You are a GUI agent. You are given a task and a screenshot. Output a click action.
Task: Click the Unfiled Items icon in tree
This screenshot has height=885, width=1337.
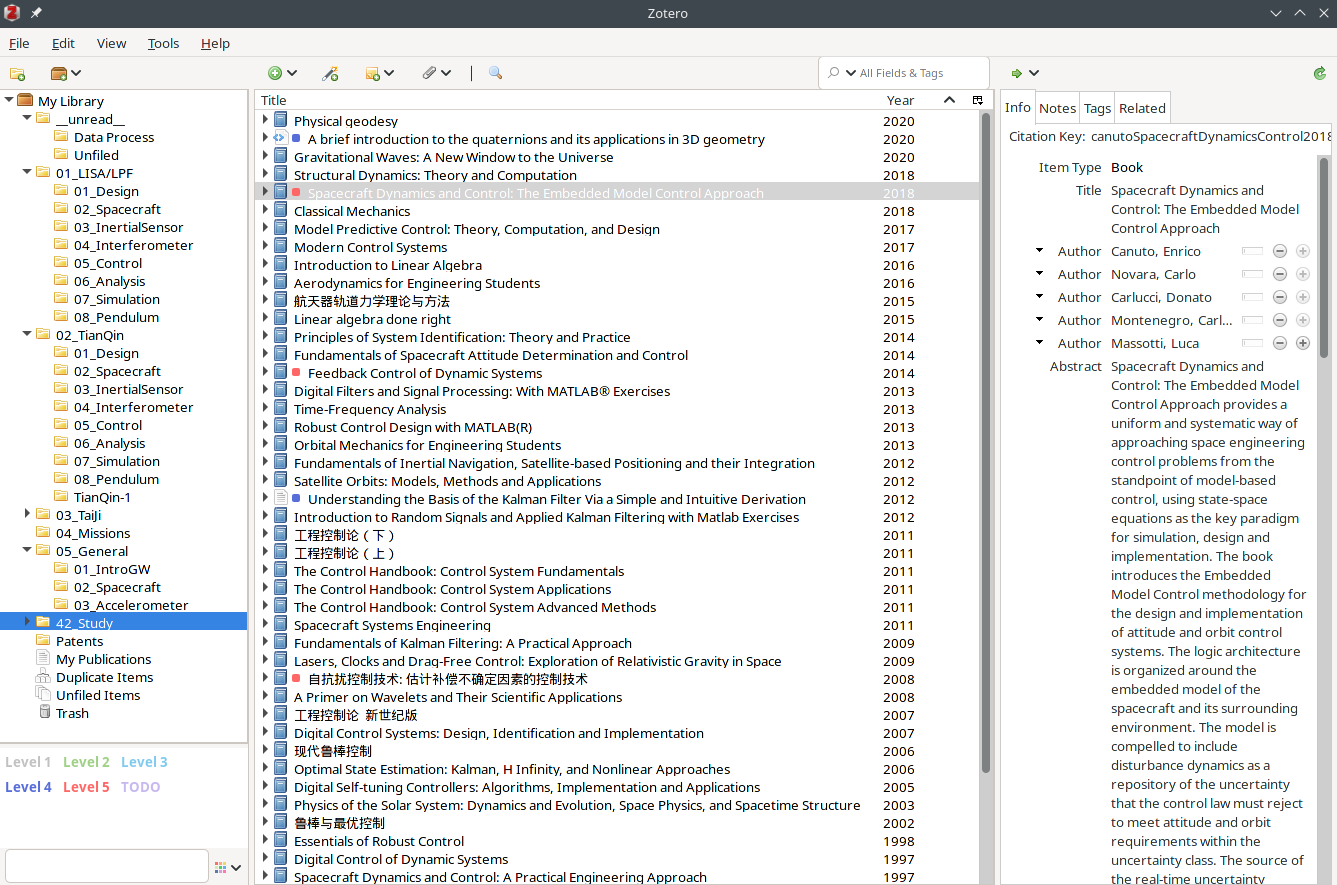(x=43, y=695)
